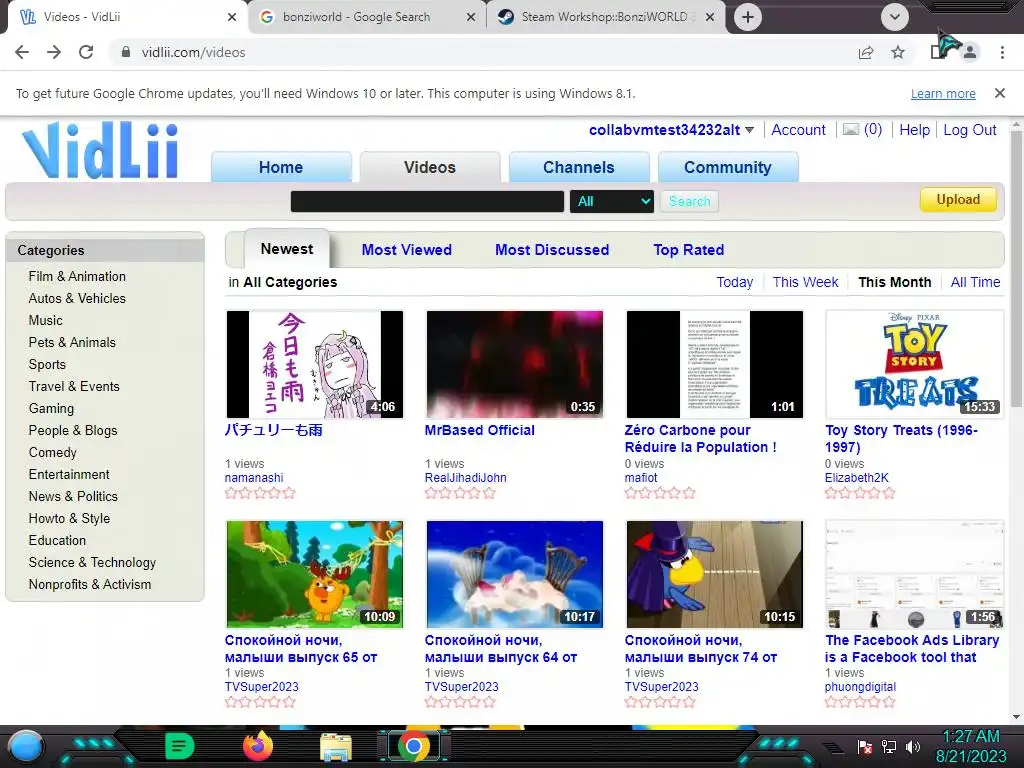This screenshot has width=1024, height=768.
Task: Focus the VidLii search box
Action: [x=427, y=201]
